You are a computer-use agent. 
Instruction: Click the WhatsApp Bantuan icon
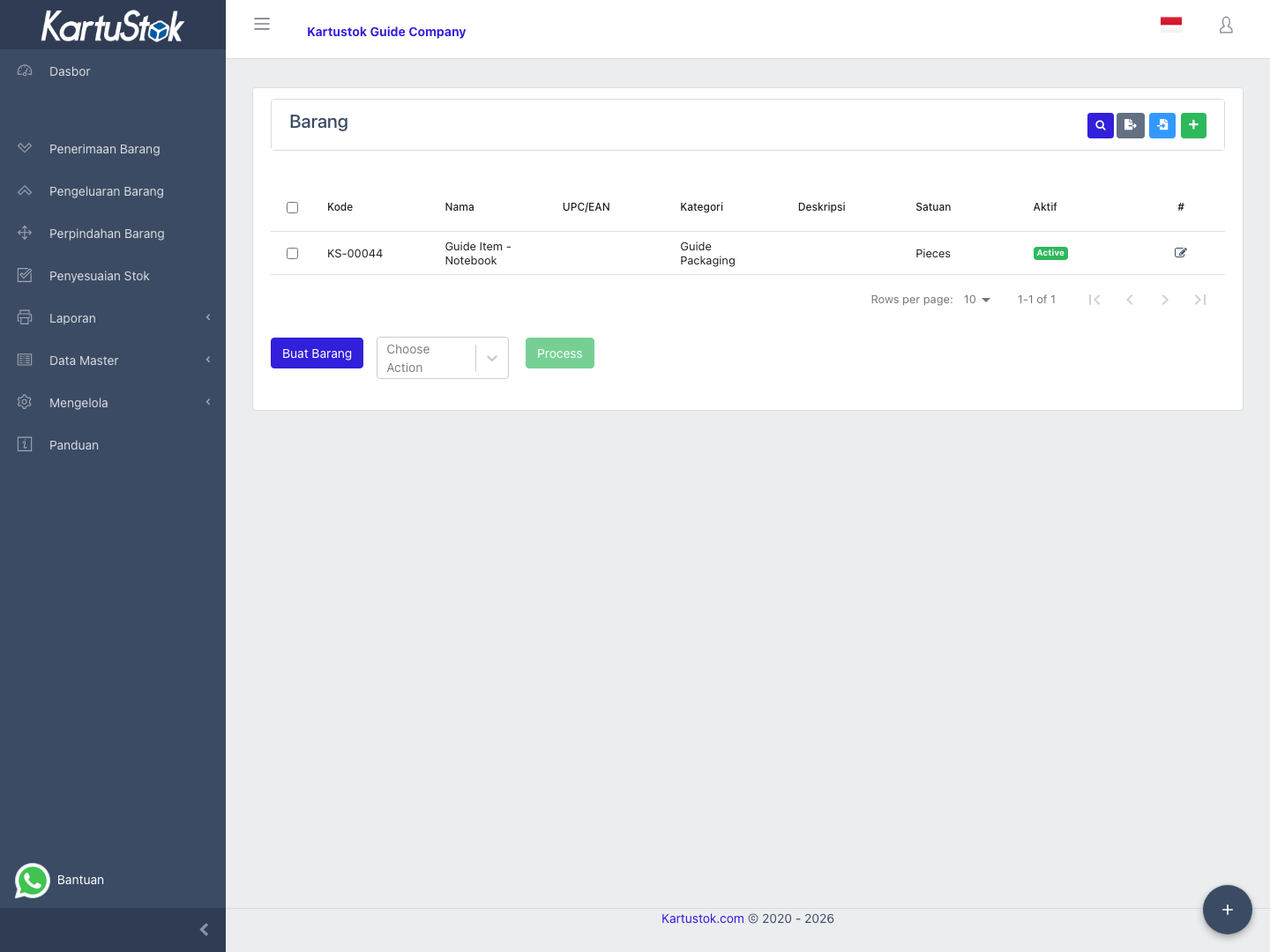33,880
